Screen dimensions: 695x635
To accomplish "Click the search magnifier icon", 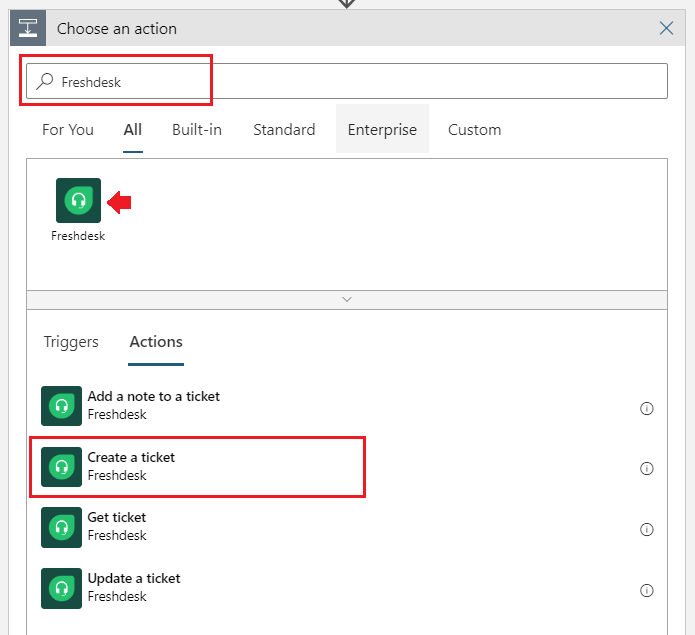I will [x=45, y=81].
